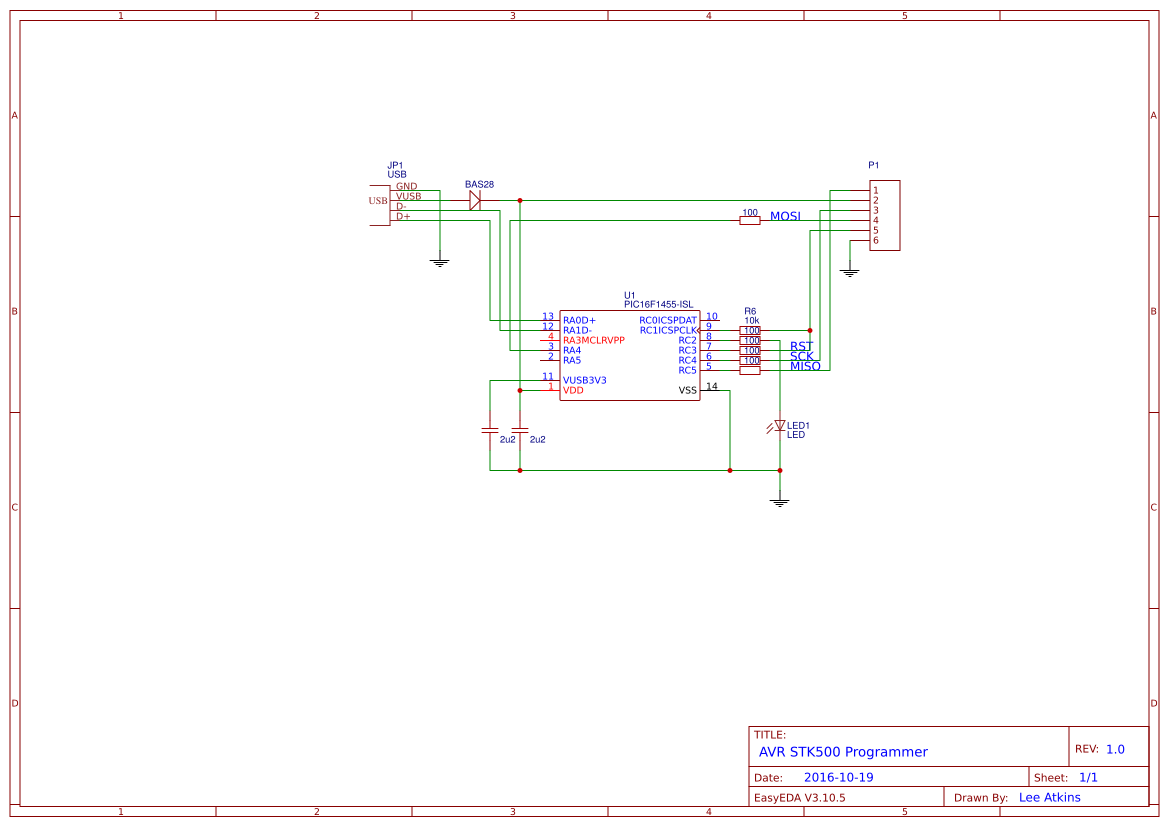Screen dimensions: 1169x827
Task: Click the 100-ohm resistor on the MOSI line
Action: point(749,219)
